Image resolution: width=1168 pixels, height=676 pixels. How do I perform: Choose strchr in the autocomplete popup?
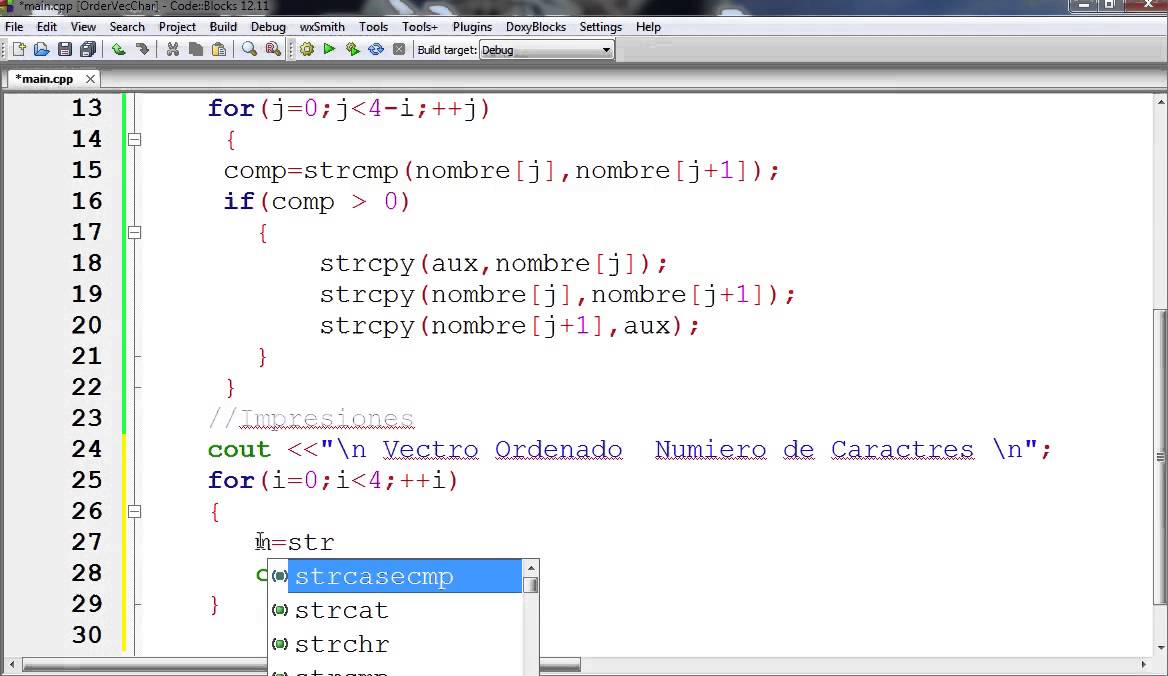tap(342, 644)
